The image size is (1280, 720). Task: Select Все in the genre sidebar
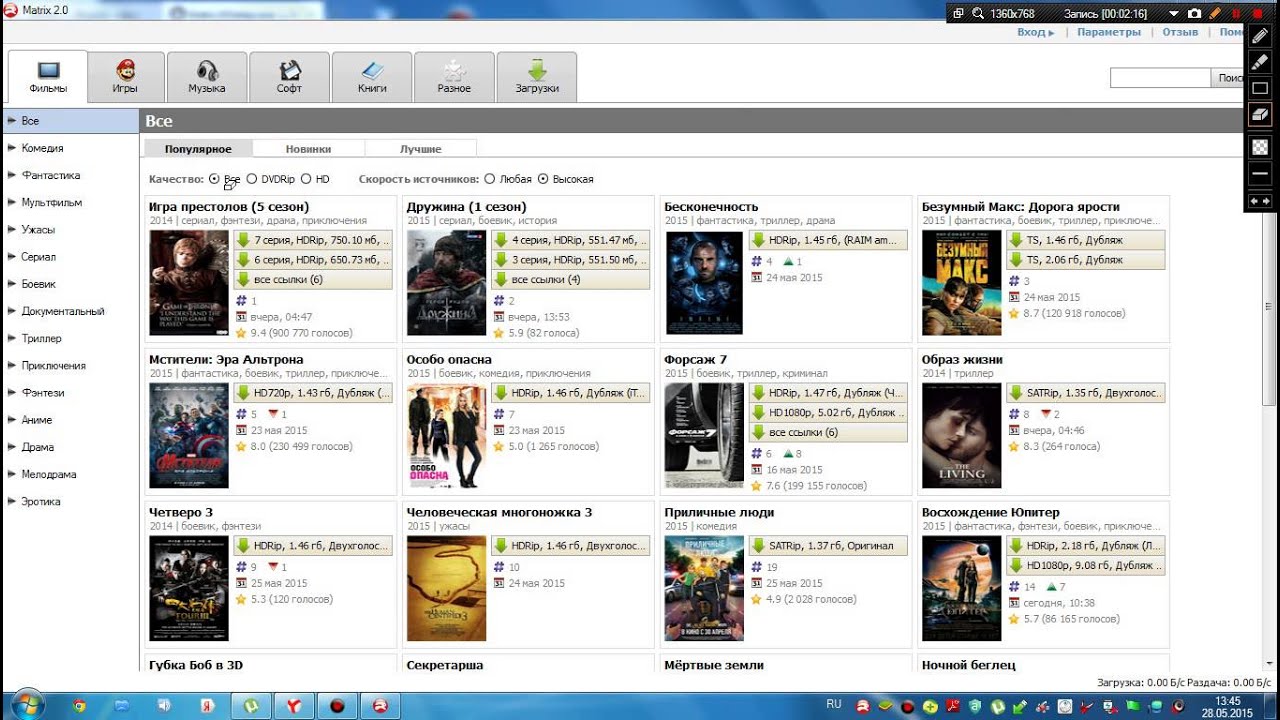click(x=69, y=121)
